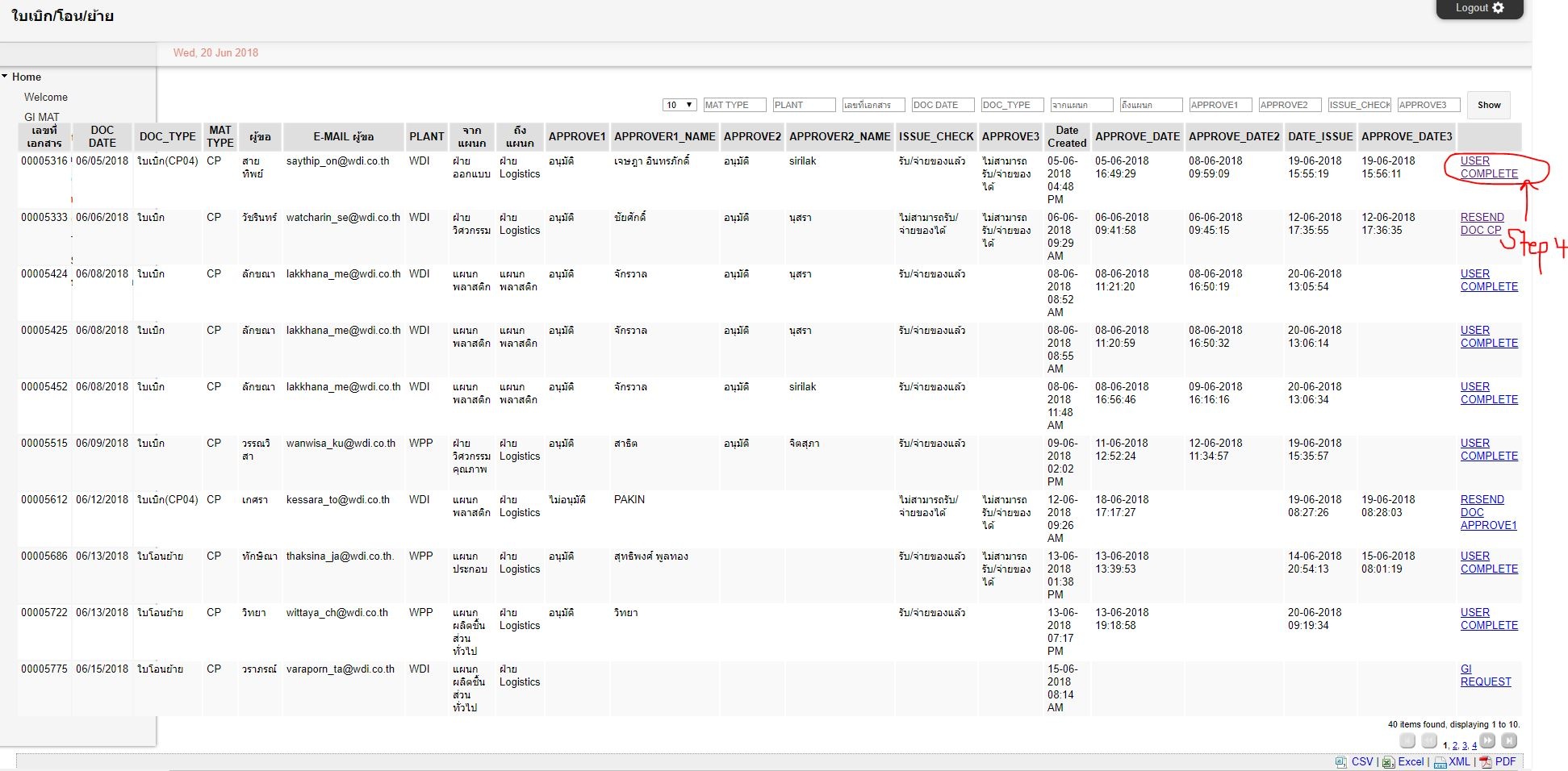Image resolution: width=1568 pixels, height=771 pixels.
Task: Click the CSV export text link
Action: (x=1362, y=762)
